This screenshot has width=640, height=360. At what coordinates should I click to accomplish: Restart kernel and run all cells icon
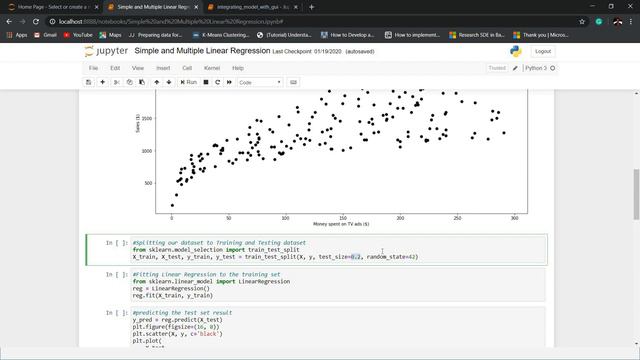(229, 82)
